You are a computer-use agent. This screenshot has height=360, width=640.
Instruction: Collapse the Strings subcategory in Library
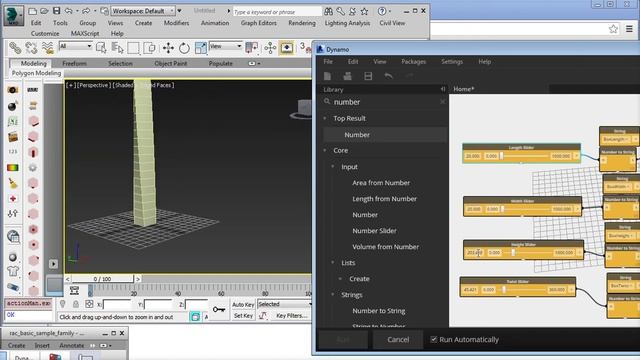pyautogui.click(x=333, y=294)
